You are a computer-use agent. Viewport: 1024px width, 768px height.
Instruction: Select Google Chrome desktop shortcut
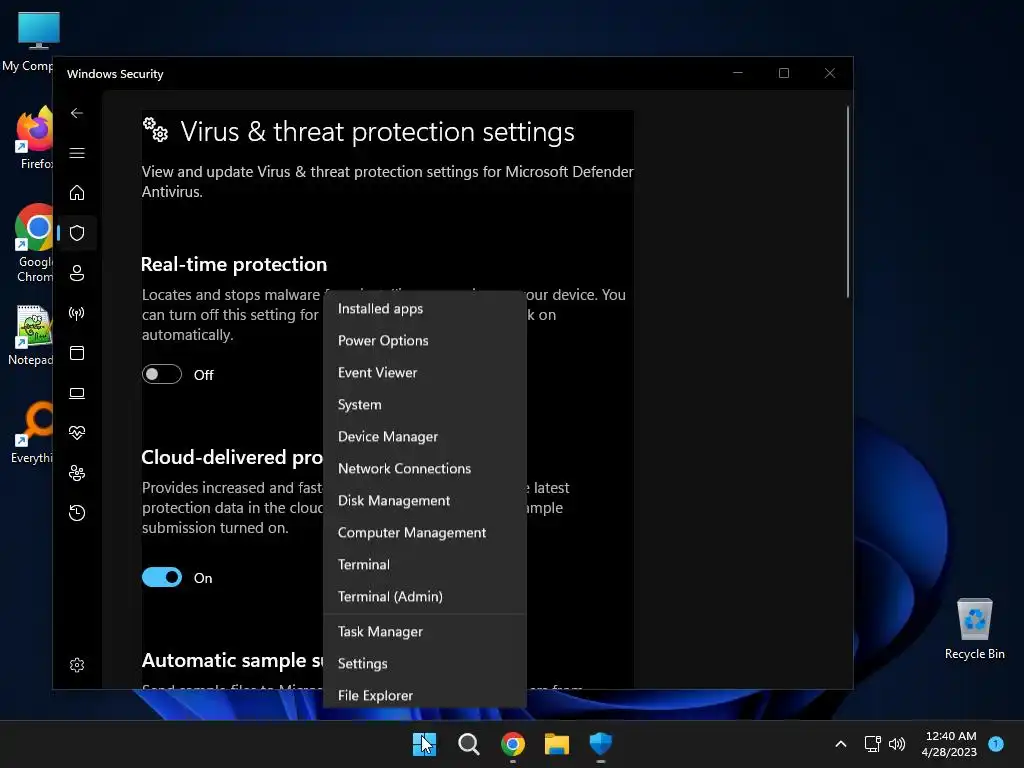pos(34,243)
